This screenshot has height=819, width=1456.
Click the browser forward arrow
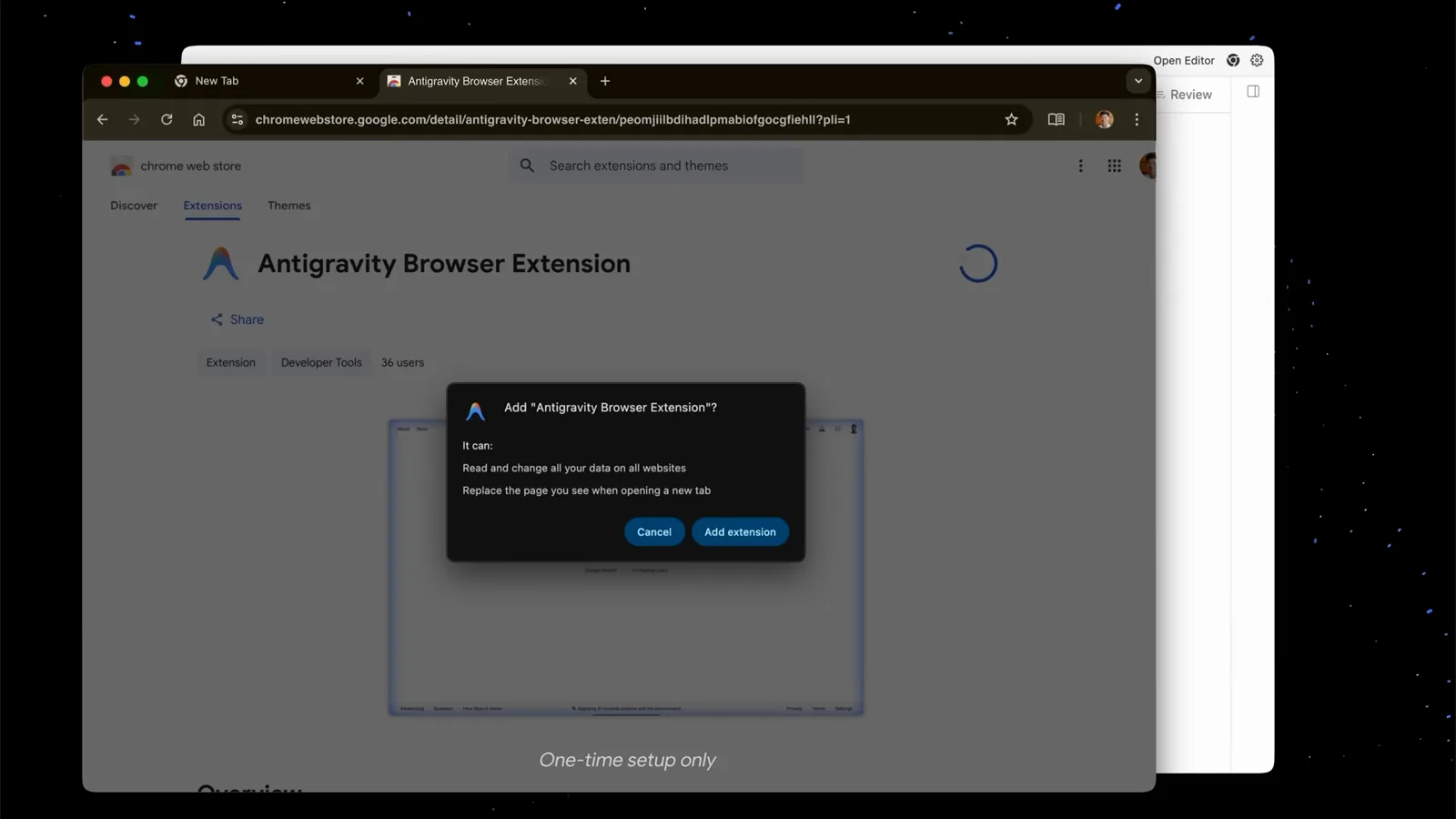pos(135,119)
